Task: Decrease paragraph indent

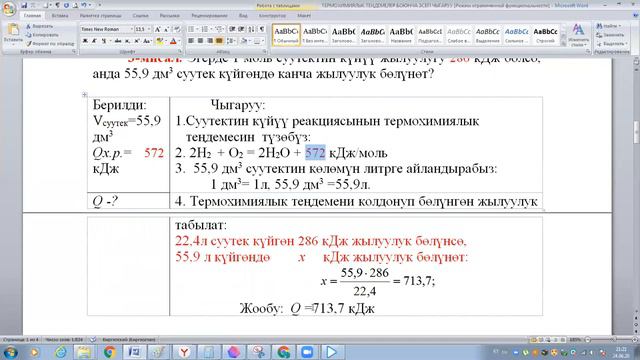Action: pyautogui.click(x=232, y=29)
